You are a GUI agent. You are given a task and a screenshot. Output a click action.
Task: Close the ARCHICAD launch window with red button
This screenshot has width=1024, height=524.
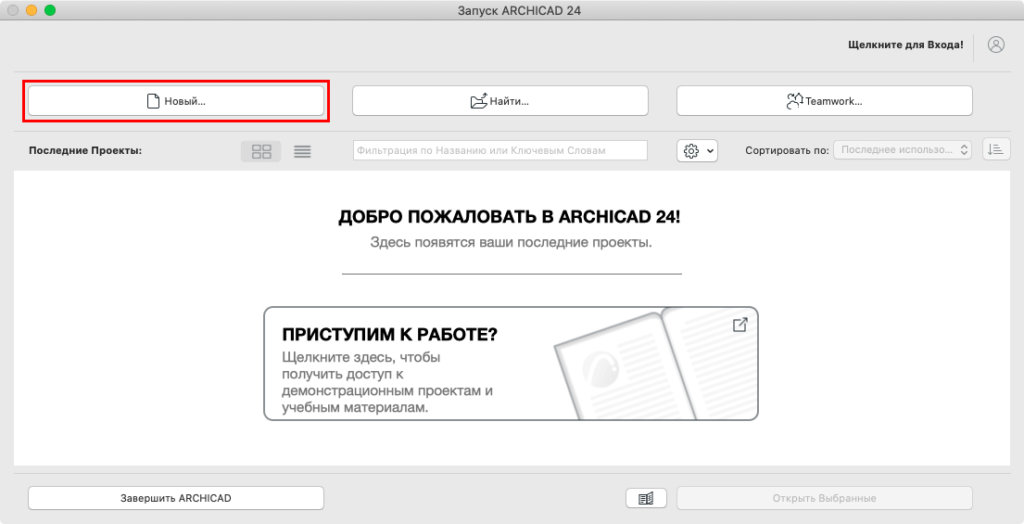click(13, 10)
